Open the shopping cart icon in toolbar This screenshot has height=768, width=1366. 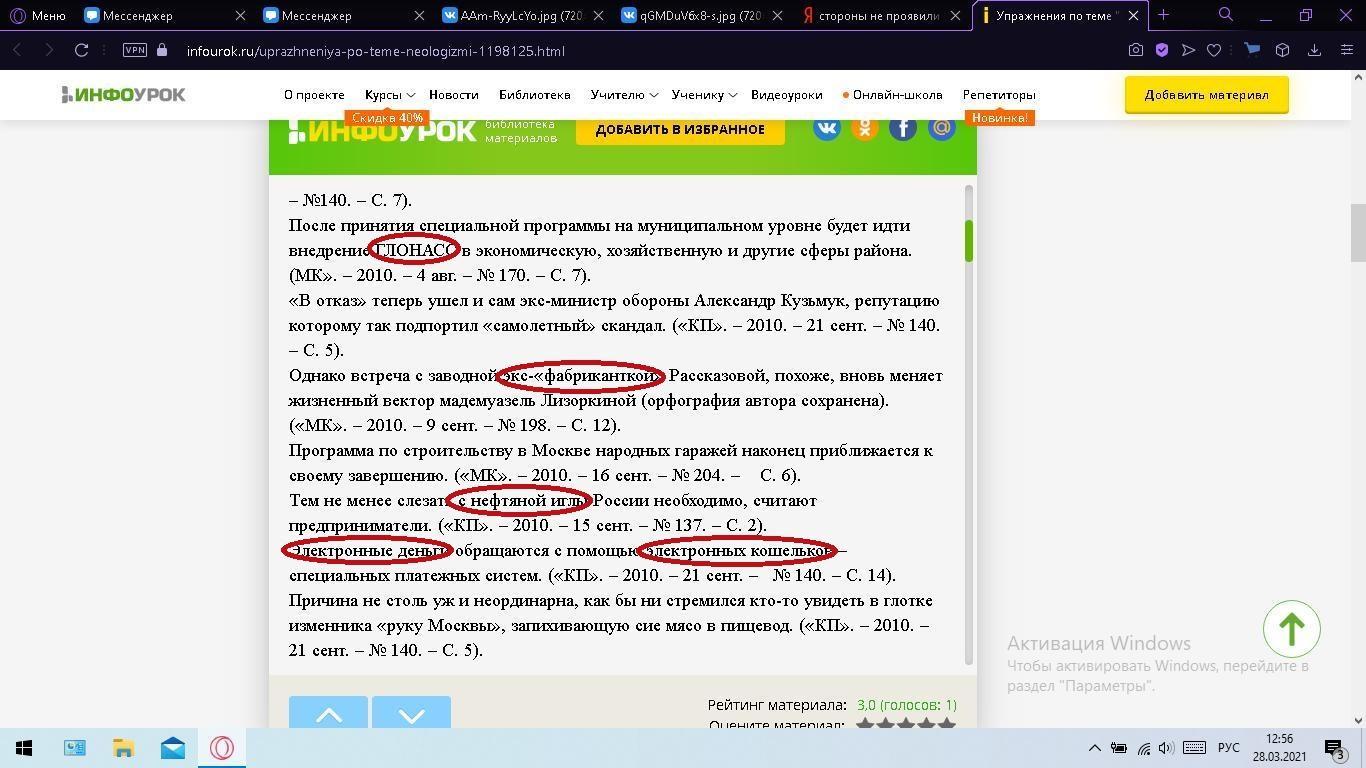[x=1252, y=50]
